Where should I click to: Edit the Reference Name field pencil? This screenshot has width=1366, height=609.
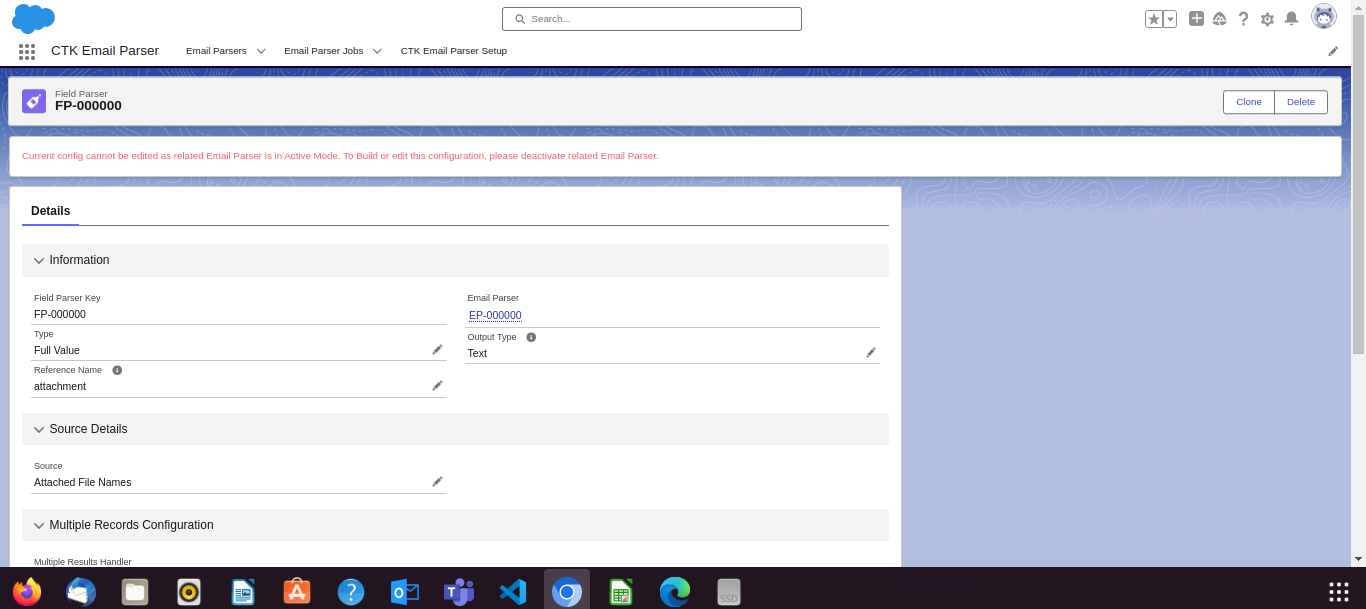click(437, 385)
